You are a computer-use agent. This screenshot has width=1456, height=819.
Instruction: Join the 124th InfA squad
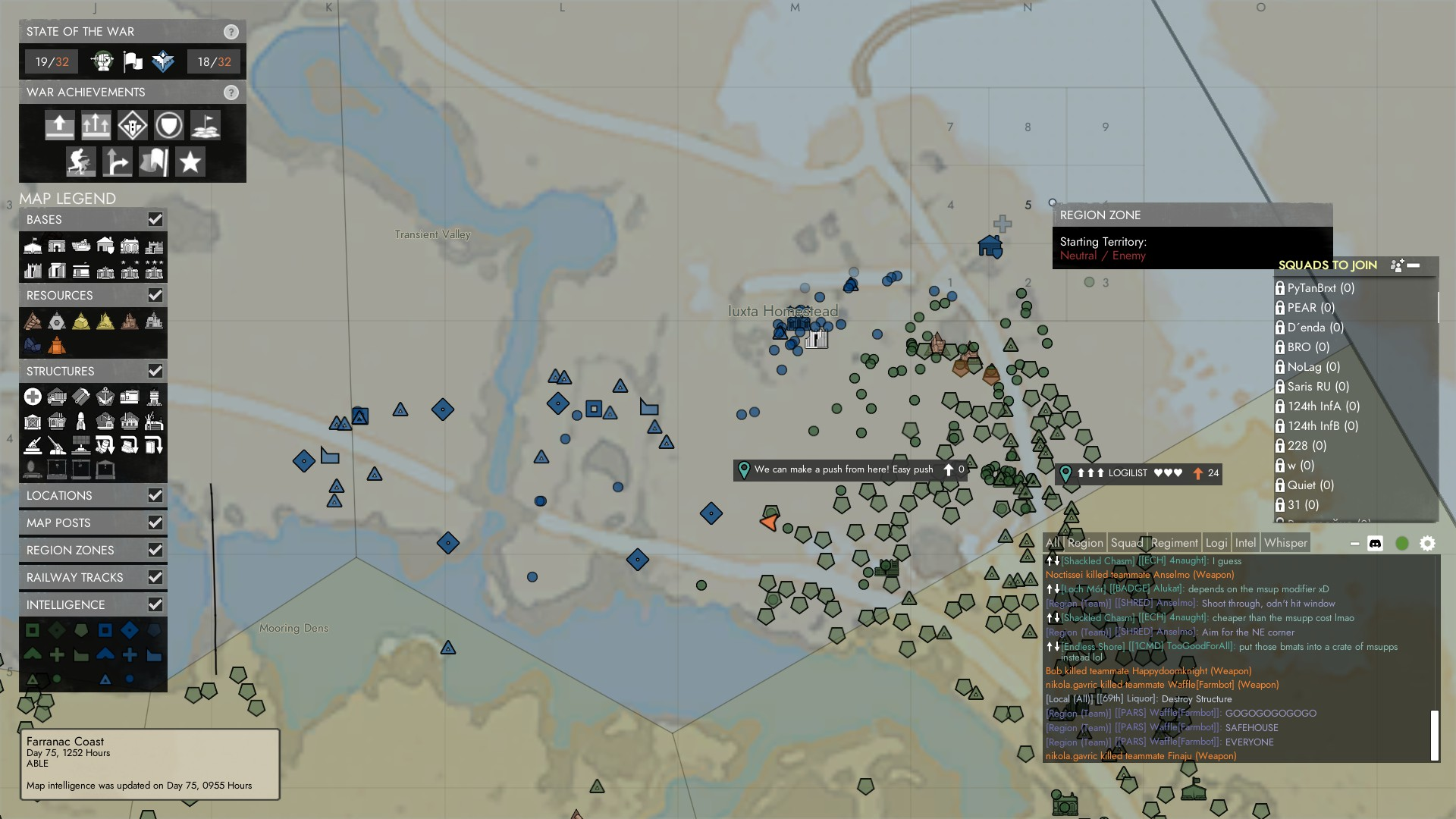1323,406
